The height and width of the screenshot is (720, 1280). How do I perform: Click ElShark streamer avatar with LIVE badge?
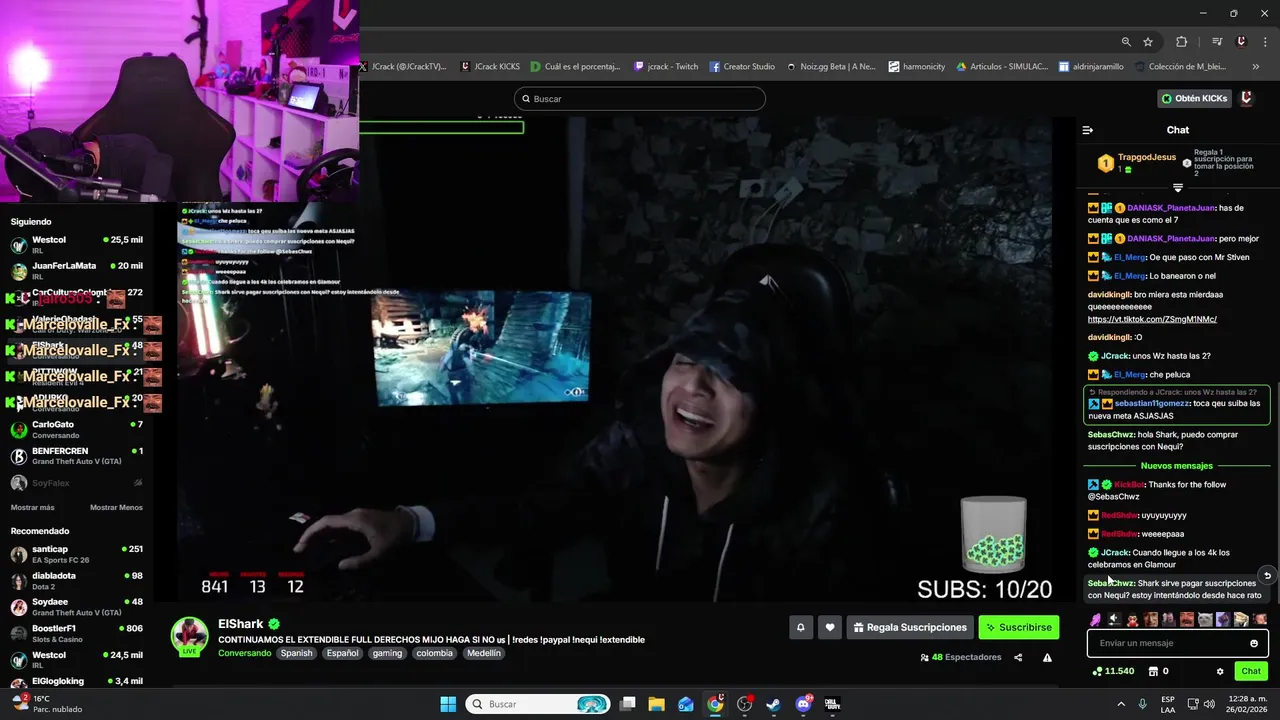pos(189,636)
